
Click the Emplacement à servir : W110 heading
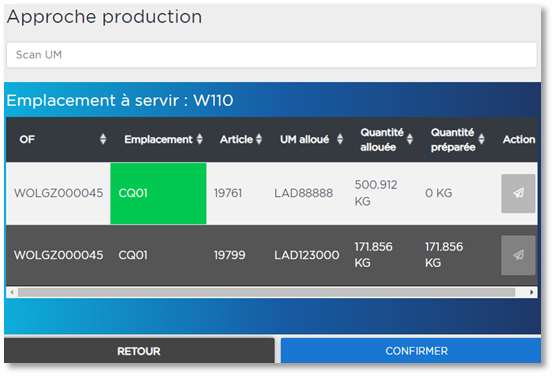coord(120,100)
